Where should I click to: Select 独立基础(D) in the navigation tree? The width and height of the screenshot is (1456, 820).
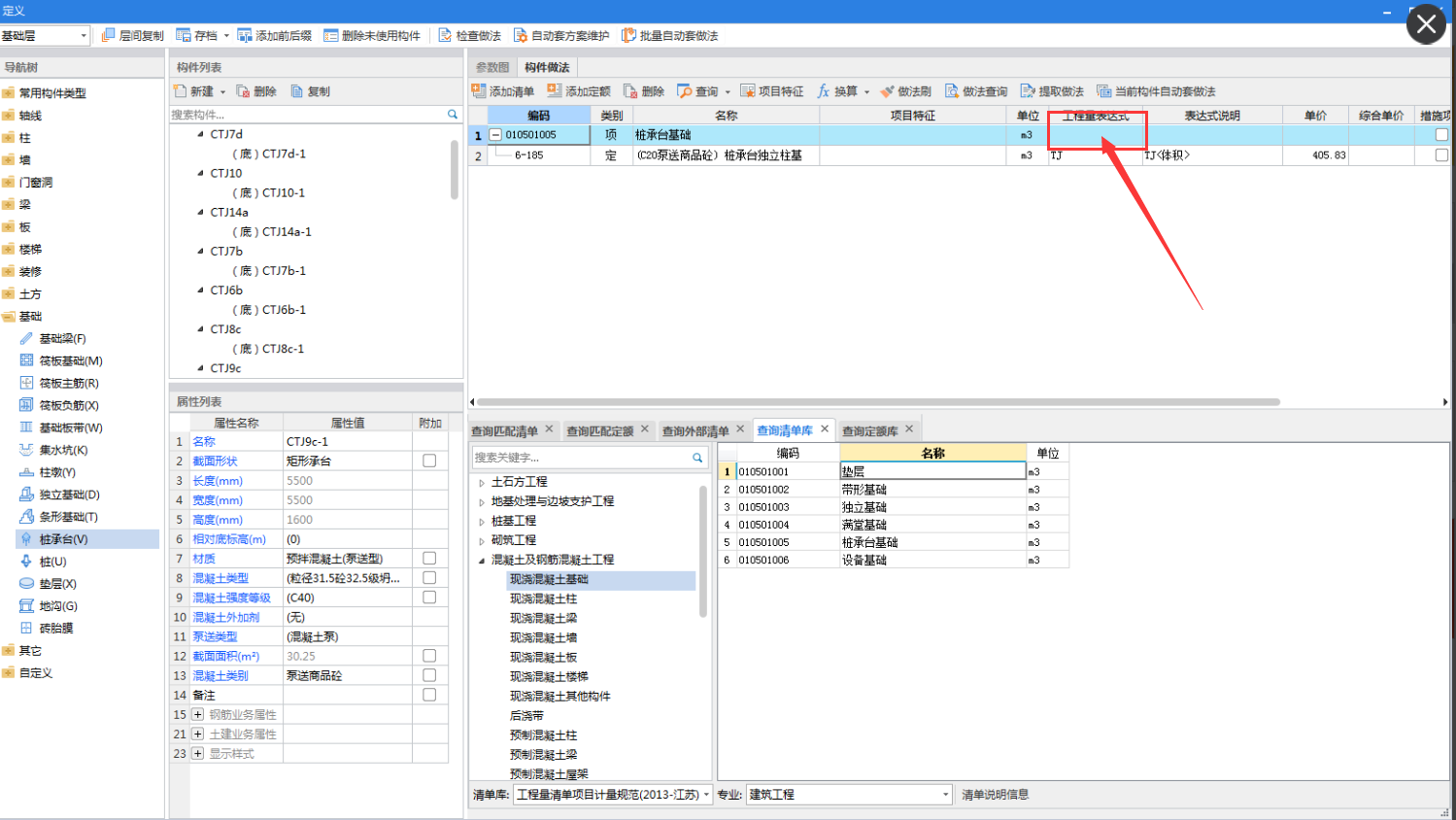coord(69,495)
